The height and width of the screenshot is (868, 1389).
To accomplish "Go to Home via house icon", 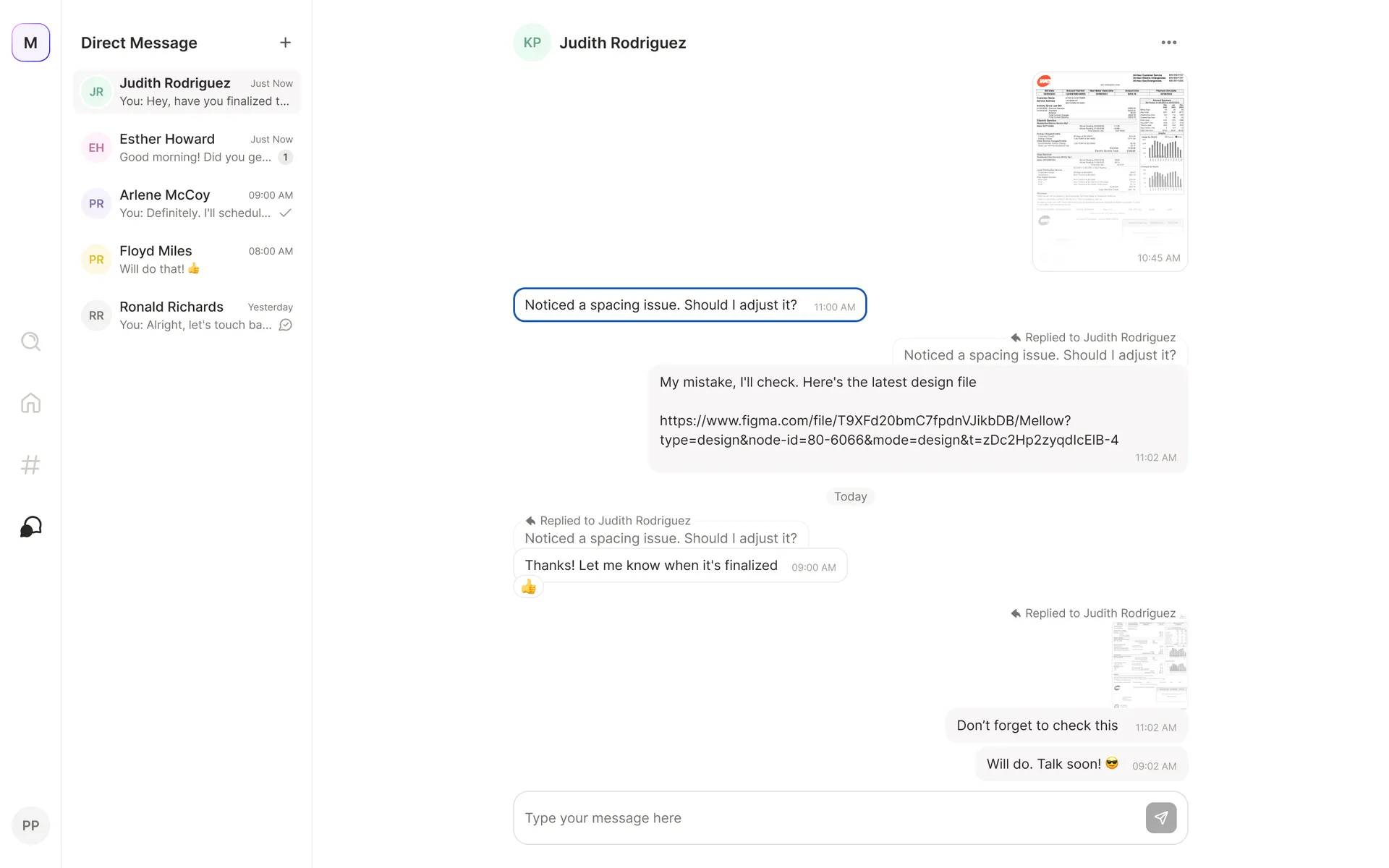I will point(30,403).
